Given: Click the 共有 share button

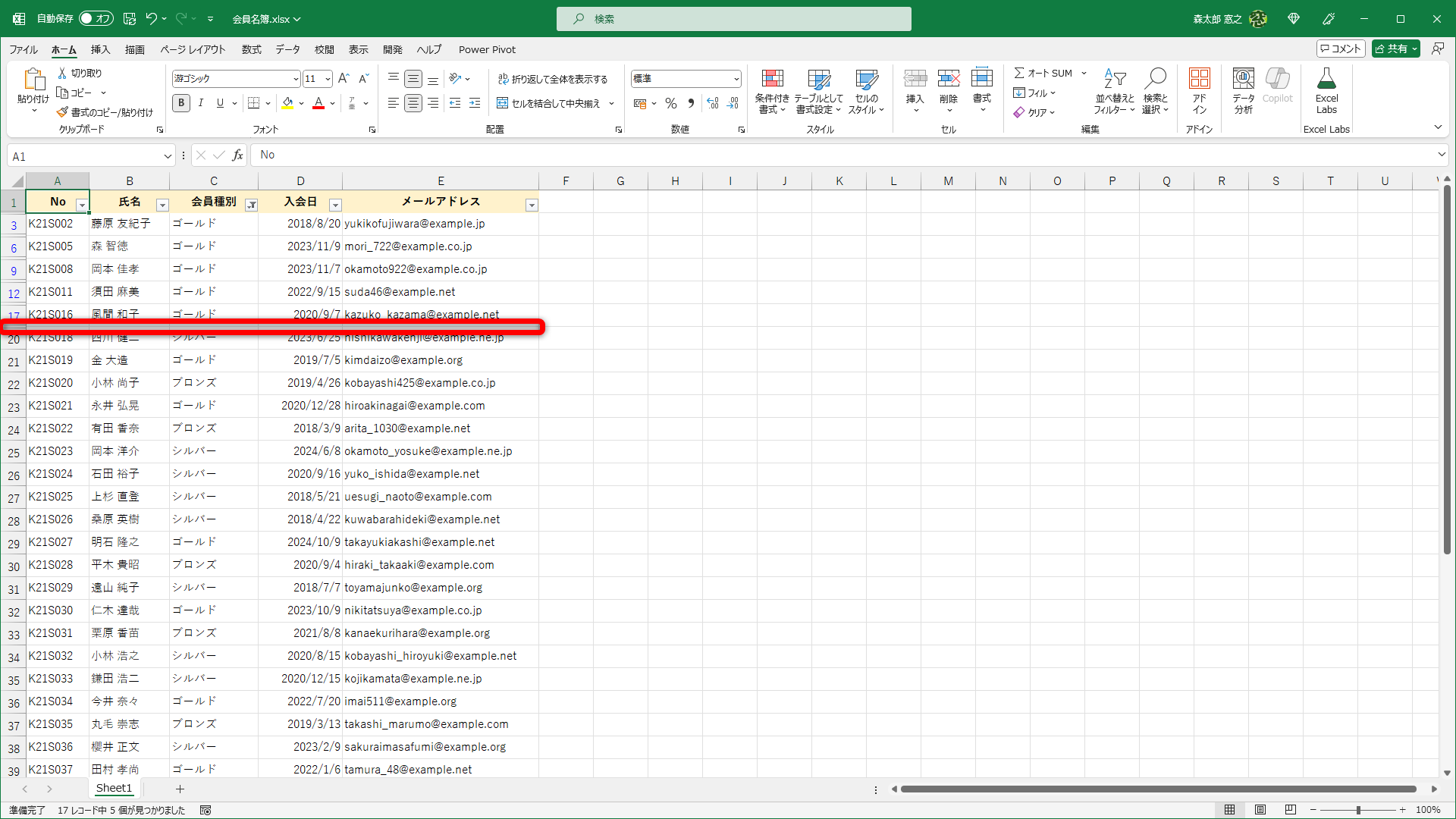Looking at the screenshot, I should coord(1391,49).
